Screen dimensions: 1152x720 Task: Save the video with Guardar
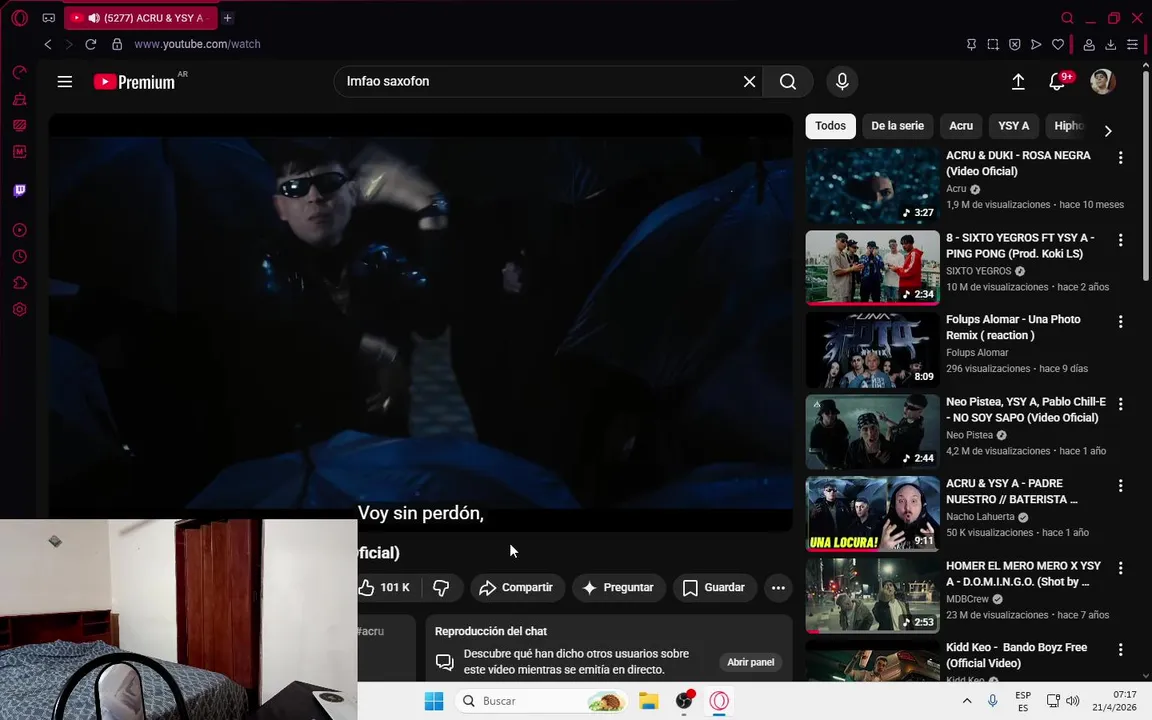tap(714, 588)
